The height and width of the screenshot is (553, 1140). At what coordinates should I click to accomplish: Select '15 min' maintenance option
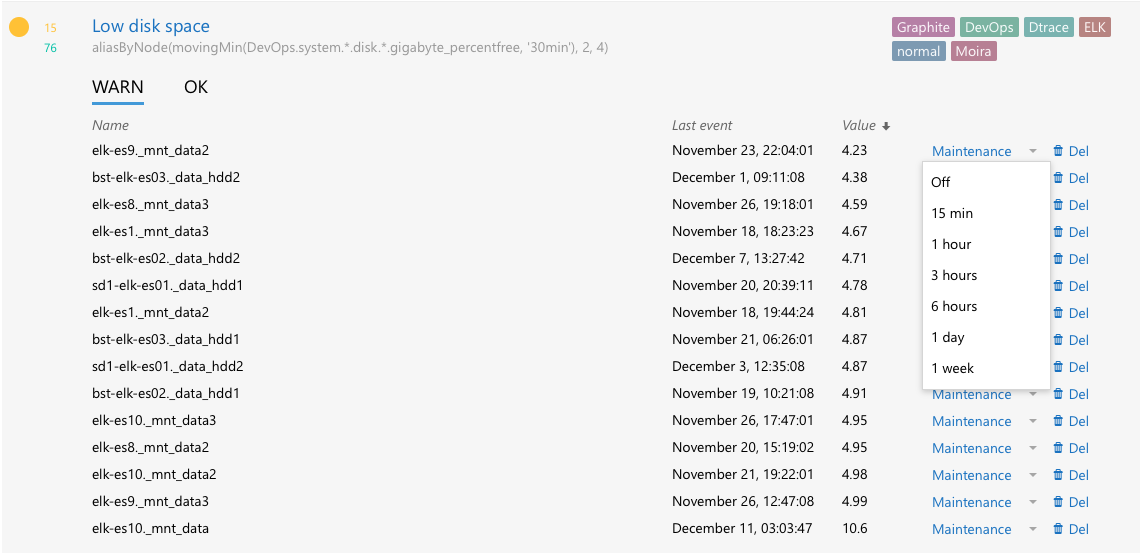tap(952, 213)
